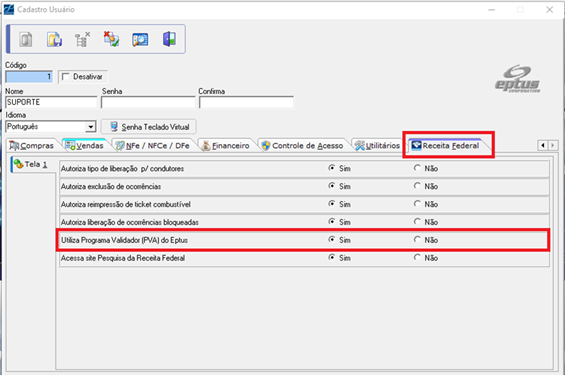Screen dimensions: 565x375
Task: Click the Confirma password field
Action: (x=246, y=102)
